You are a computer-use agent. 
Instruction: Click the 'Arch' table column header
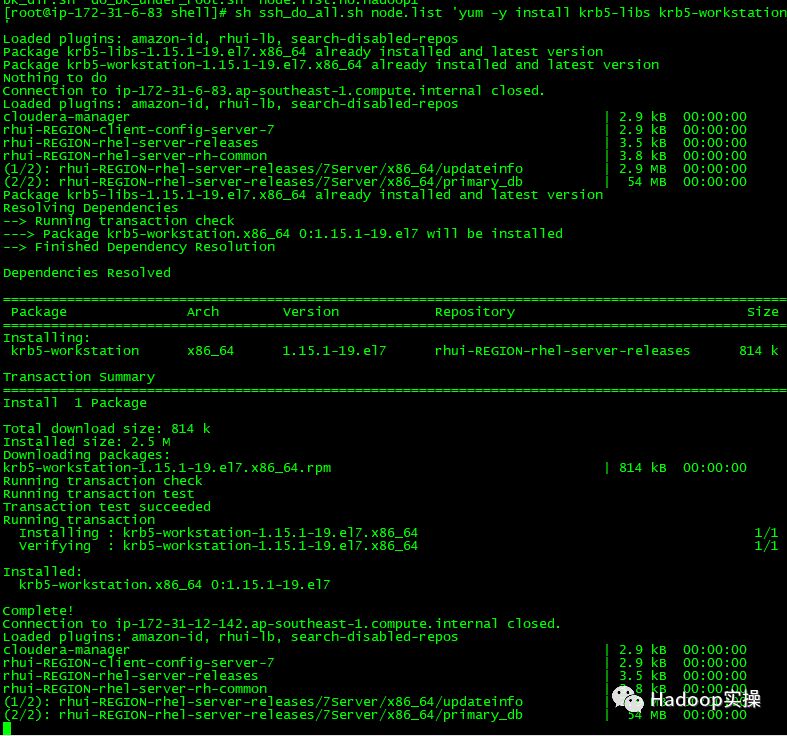pos(203,312)
